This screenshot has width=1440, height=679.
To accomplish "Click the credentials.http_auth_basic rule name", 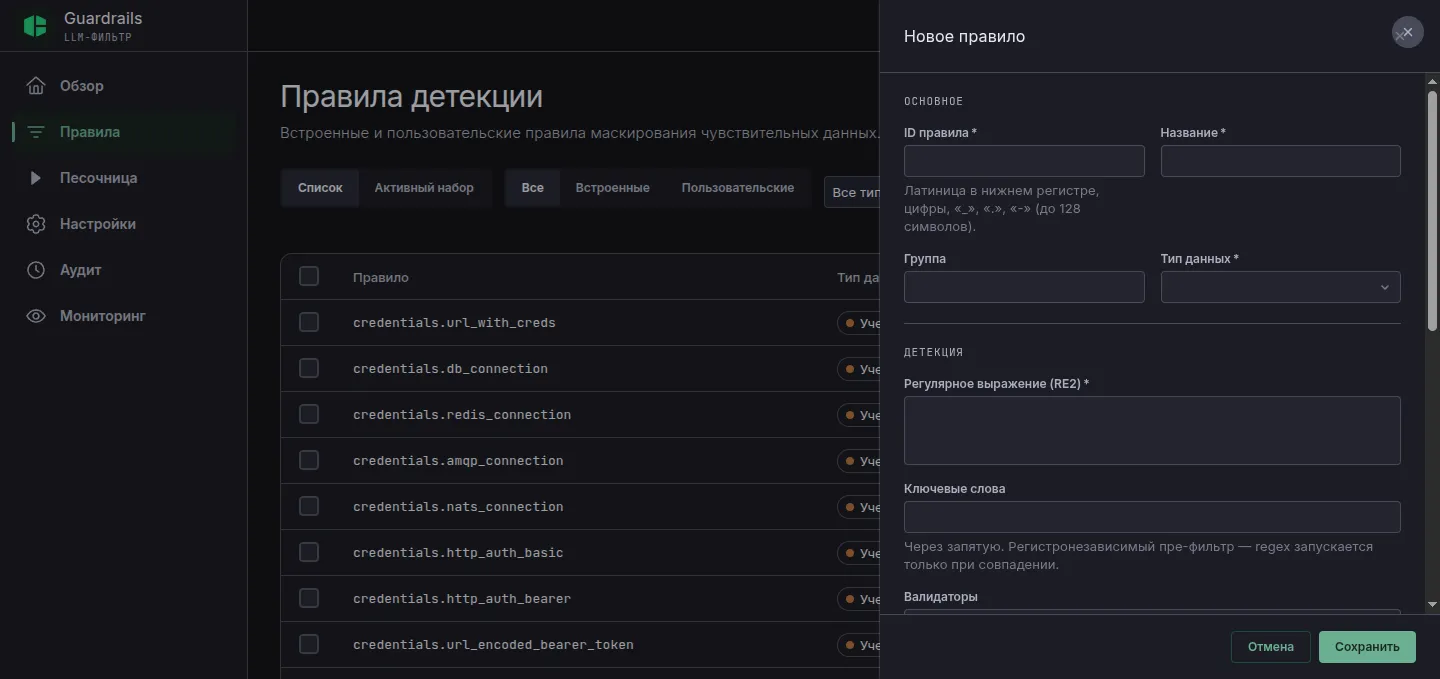I will pos(458,553).
